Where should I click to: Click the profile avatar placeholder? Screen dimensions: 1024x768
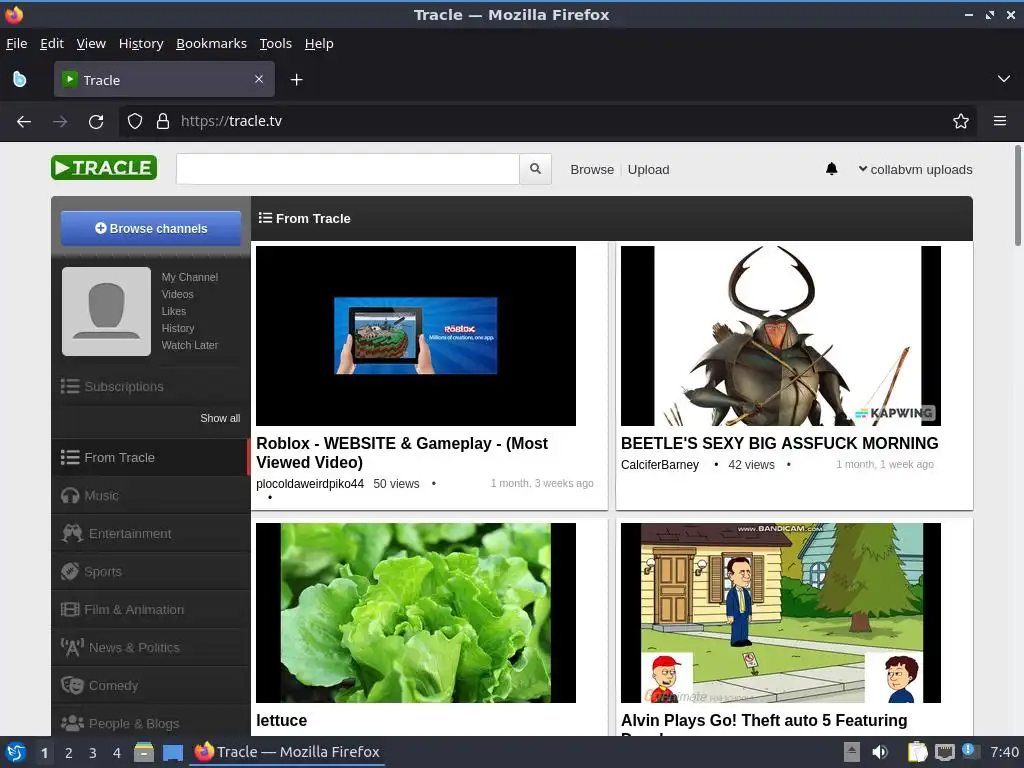(x=106, y=312)
